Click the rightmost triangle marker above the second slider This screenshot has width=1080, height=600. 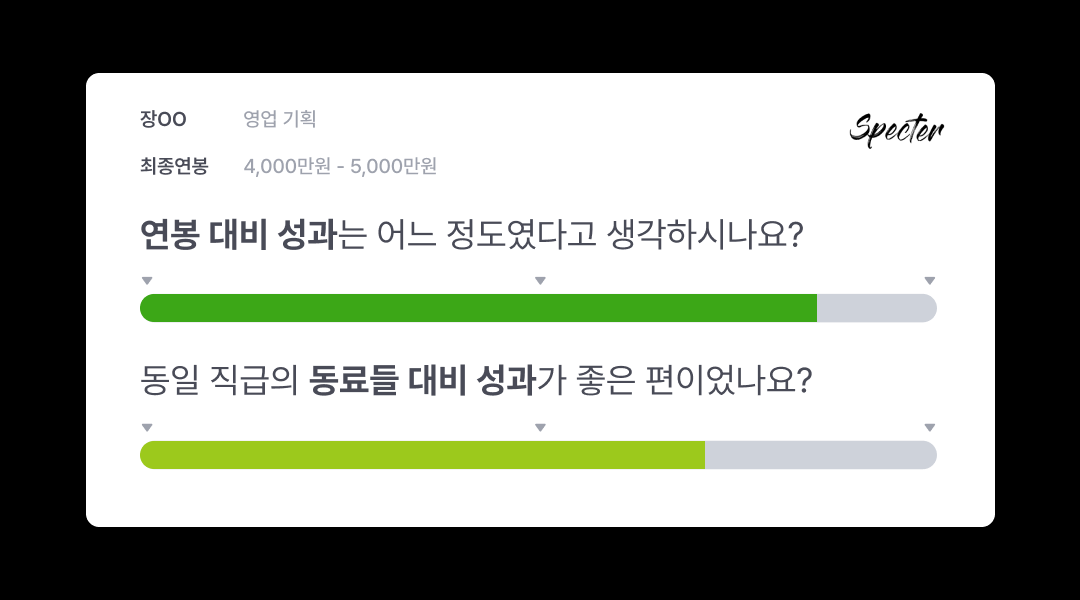coord(930,428)
